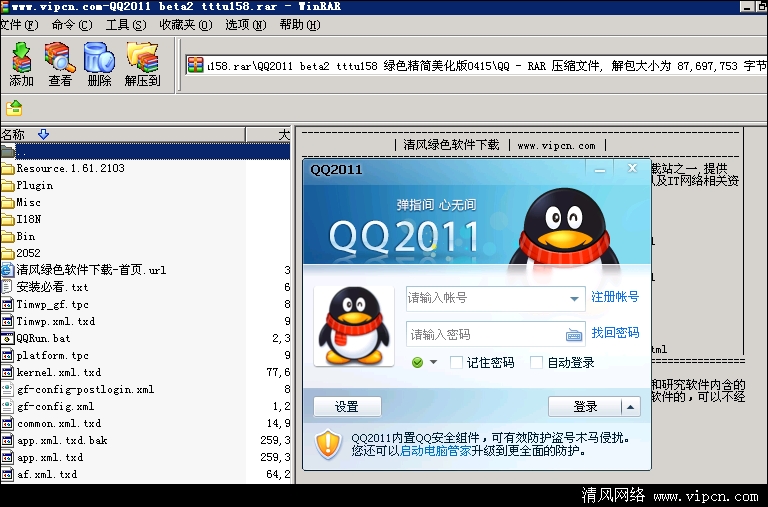Click the 查看 (View) toolbar icon

[60, 64]
